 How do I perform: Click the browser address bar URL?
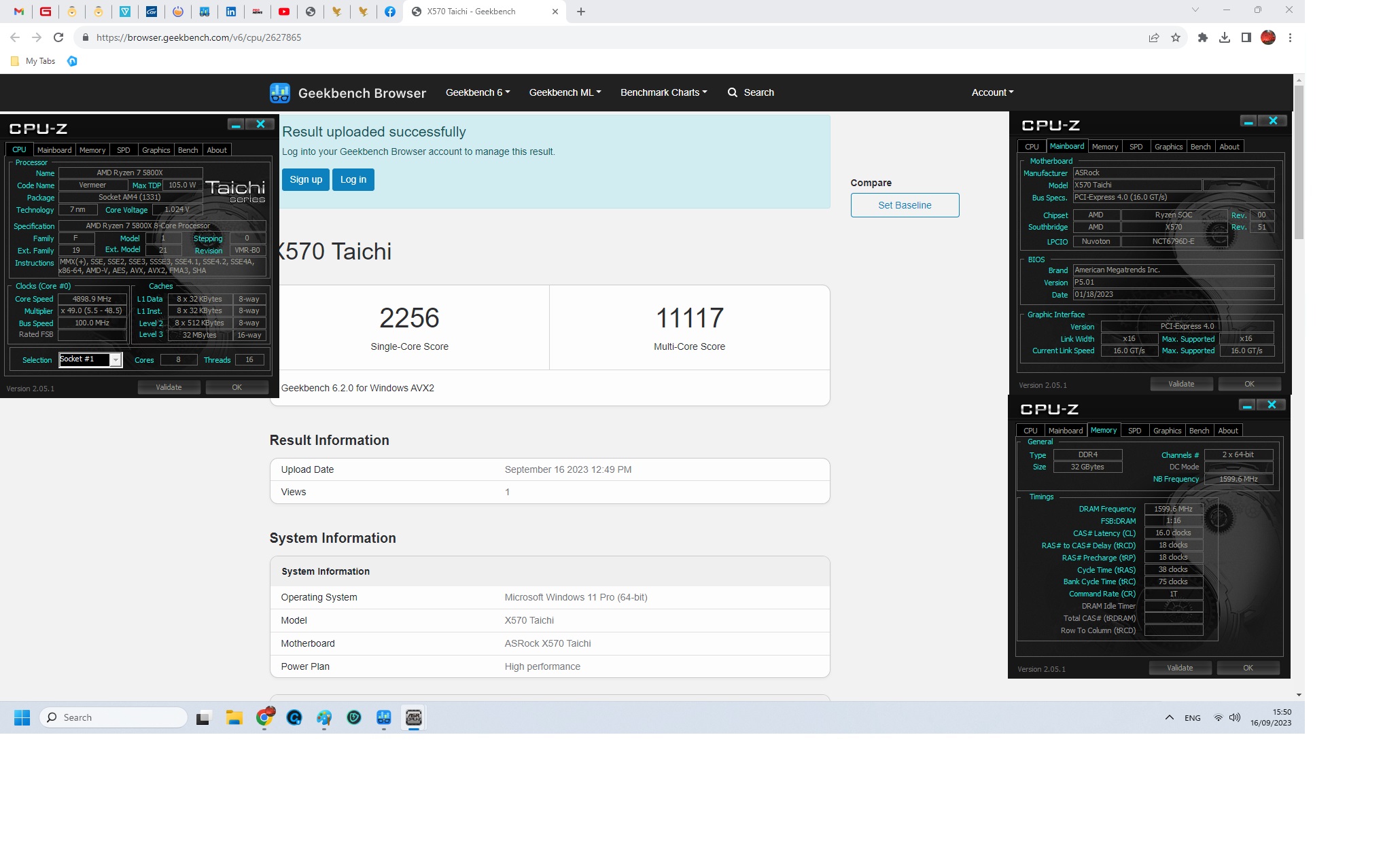(x=199, y=37)
